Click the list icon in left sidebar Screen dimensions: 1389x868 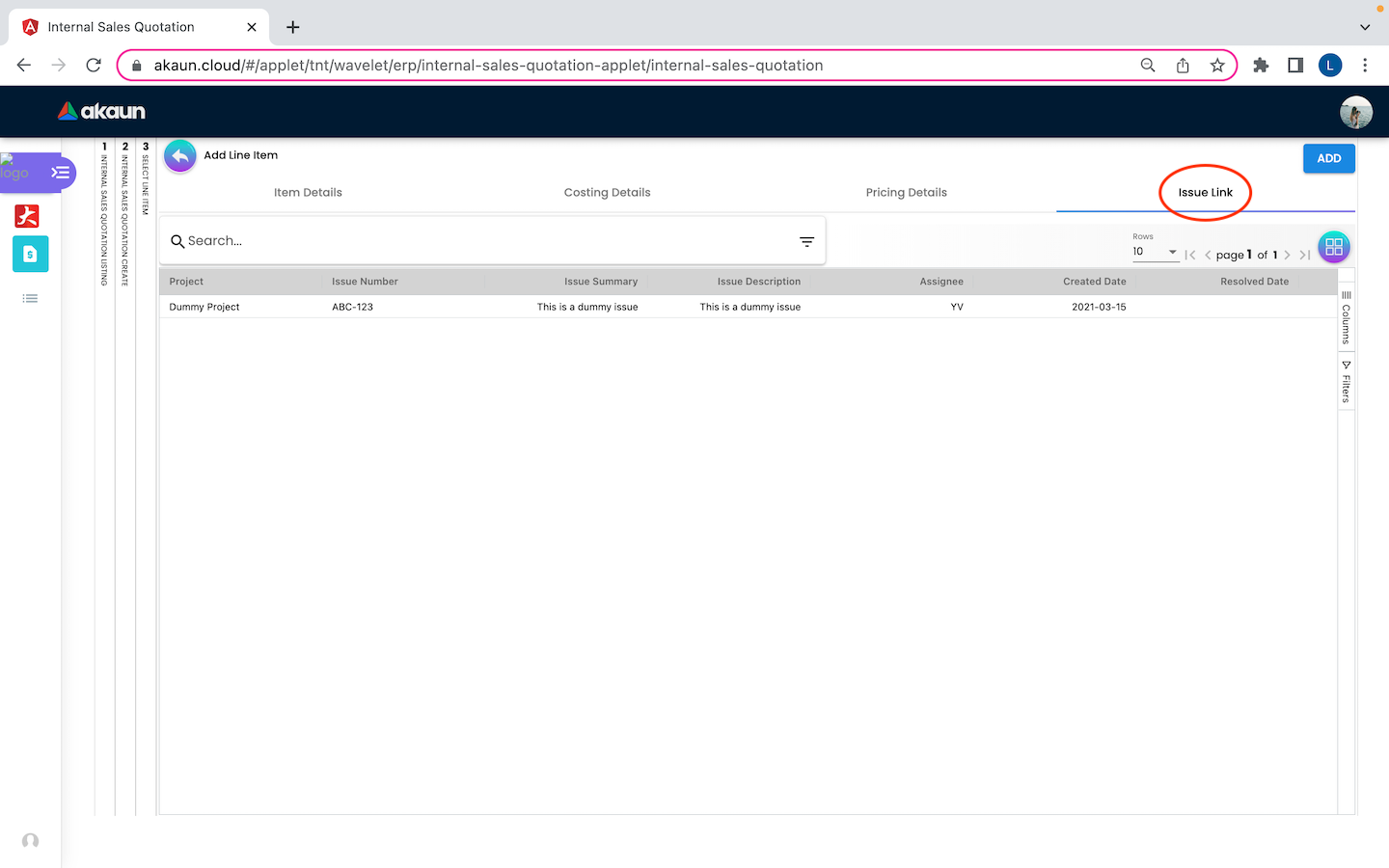pos(30,299)
